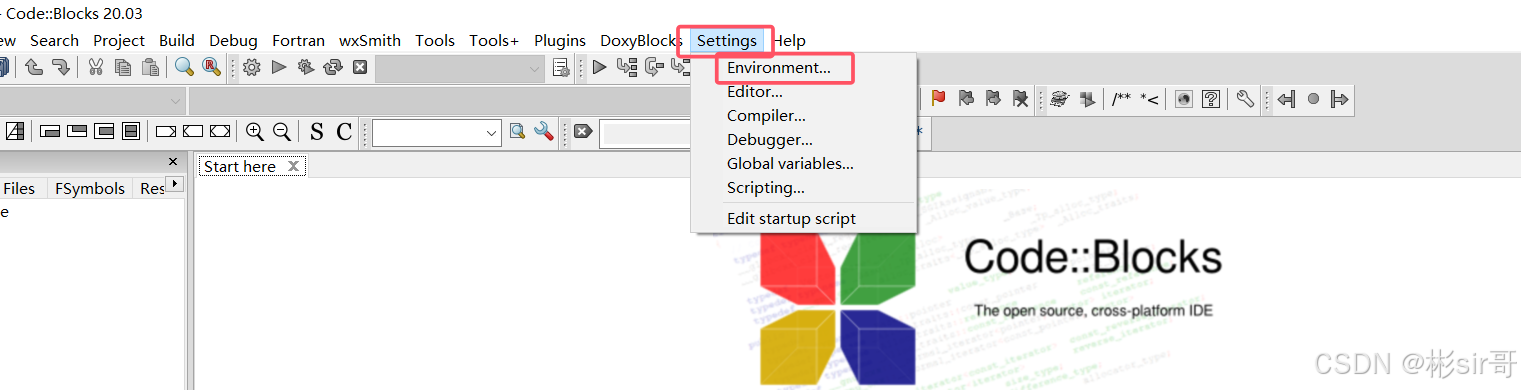Click the Debug/Continue play icon
Viewport: 1521px width, 390px height.
[x=599, y=67]
